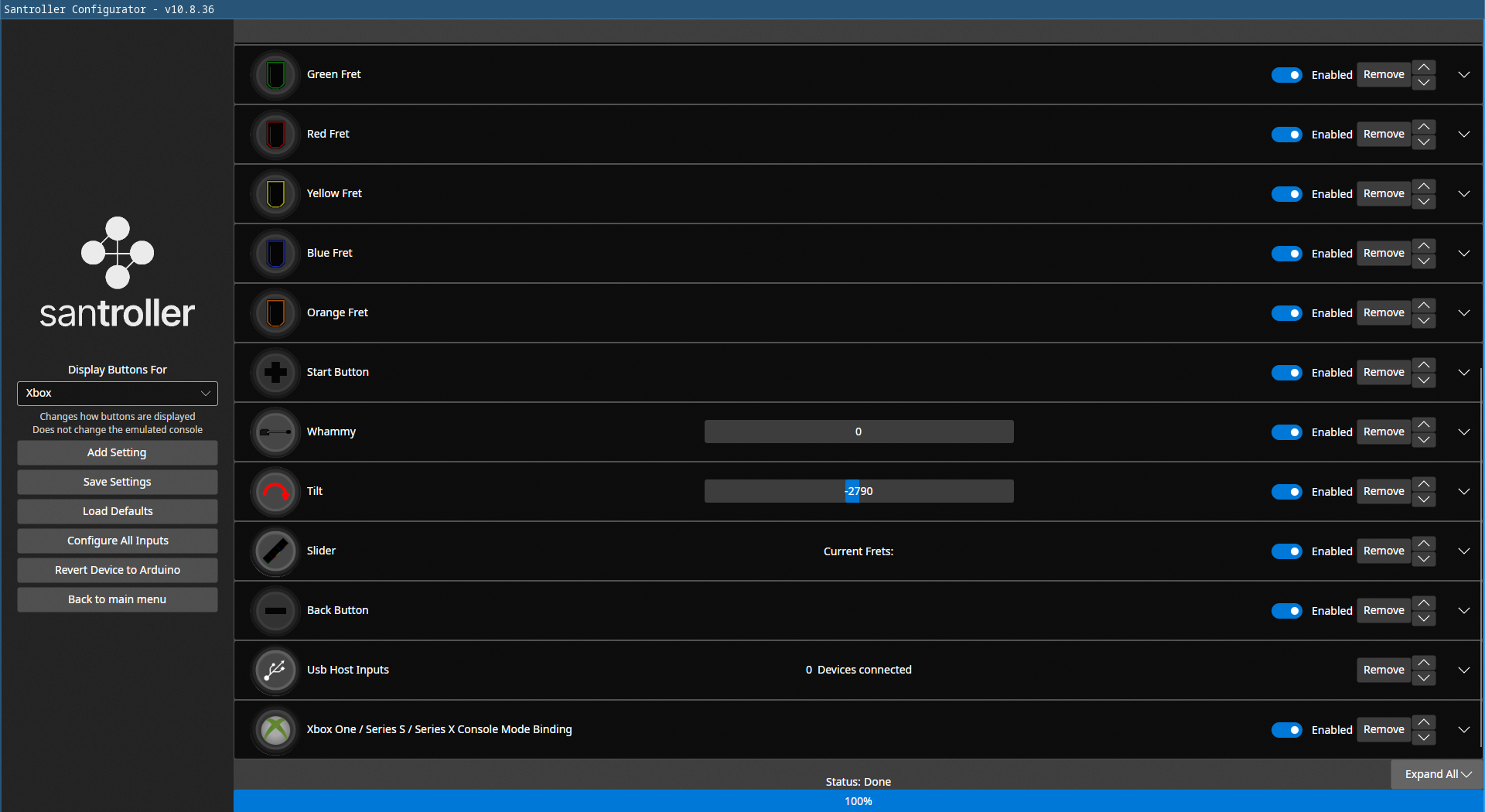1485x812 pixels.
Task: Click the Xbox console mode binding icon
Action: (275, 730)
